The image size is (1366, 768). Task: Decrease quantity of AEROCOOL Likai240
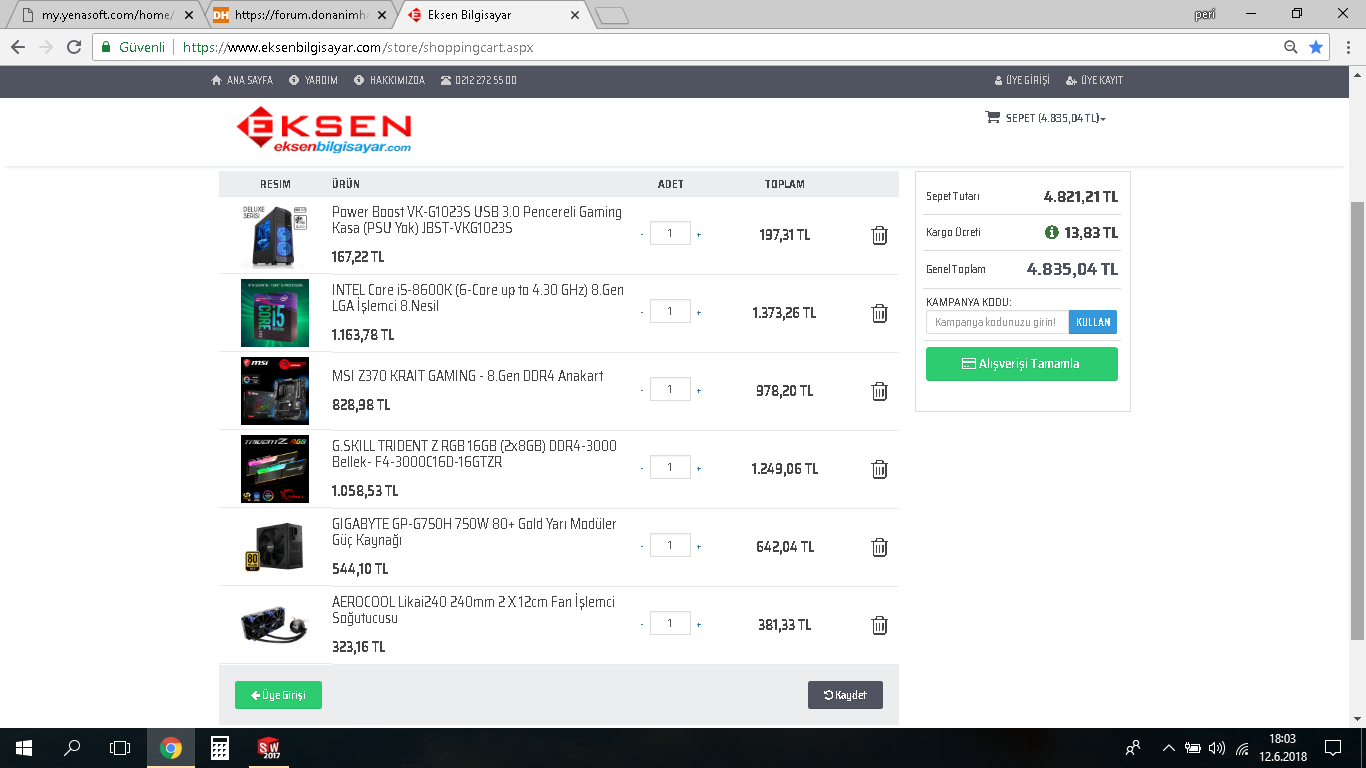tap(642, 625)
